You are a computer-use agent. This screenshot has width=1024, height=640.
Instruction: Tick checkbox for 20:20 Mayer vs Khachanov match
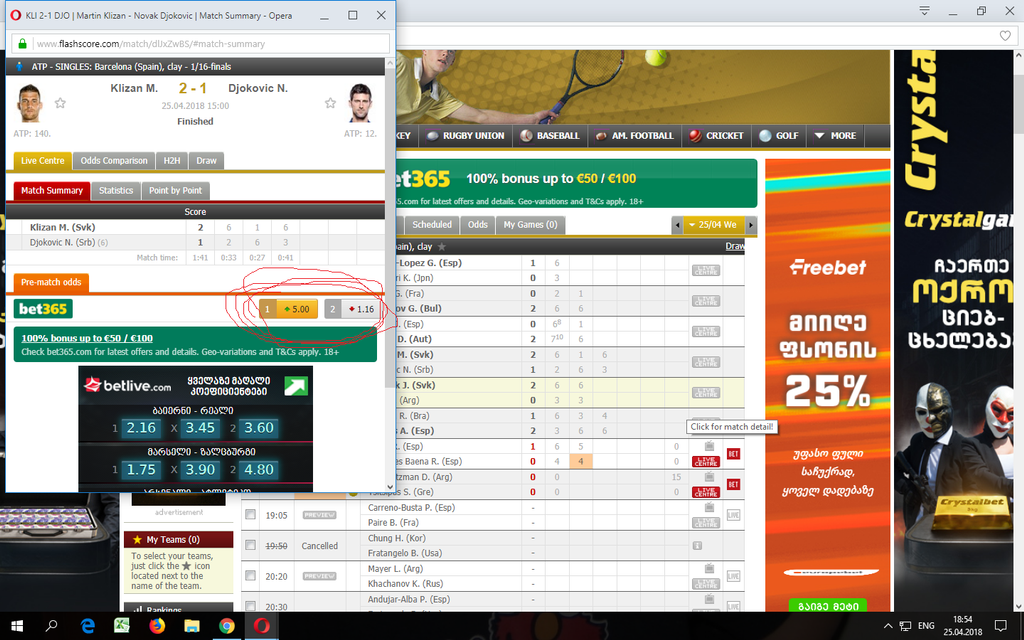250,576
